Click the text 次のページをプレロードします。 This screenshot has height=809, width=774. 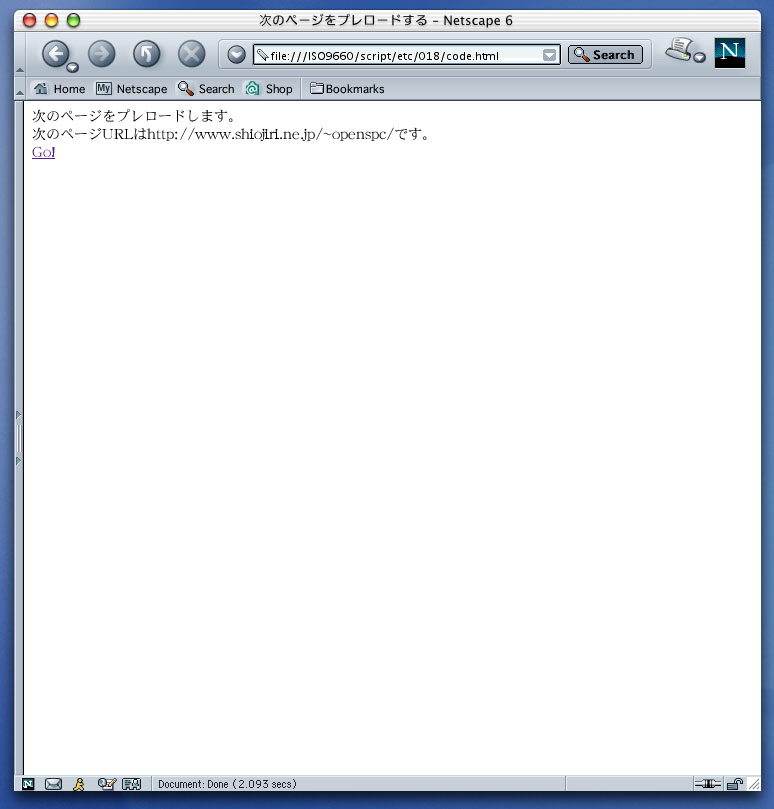[134, 116]
